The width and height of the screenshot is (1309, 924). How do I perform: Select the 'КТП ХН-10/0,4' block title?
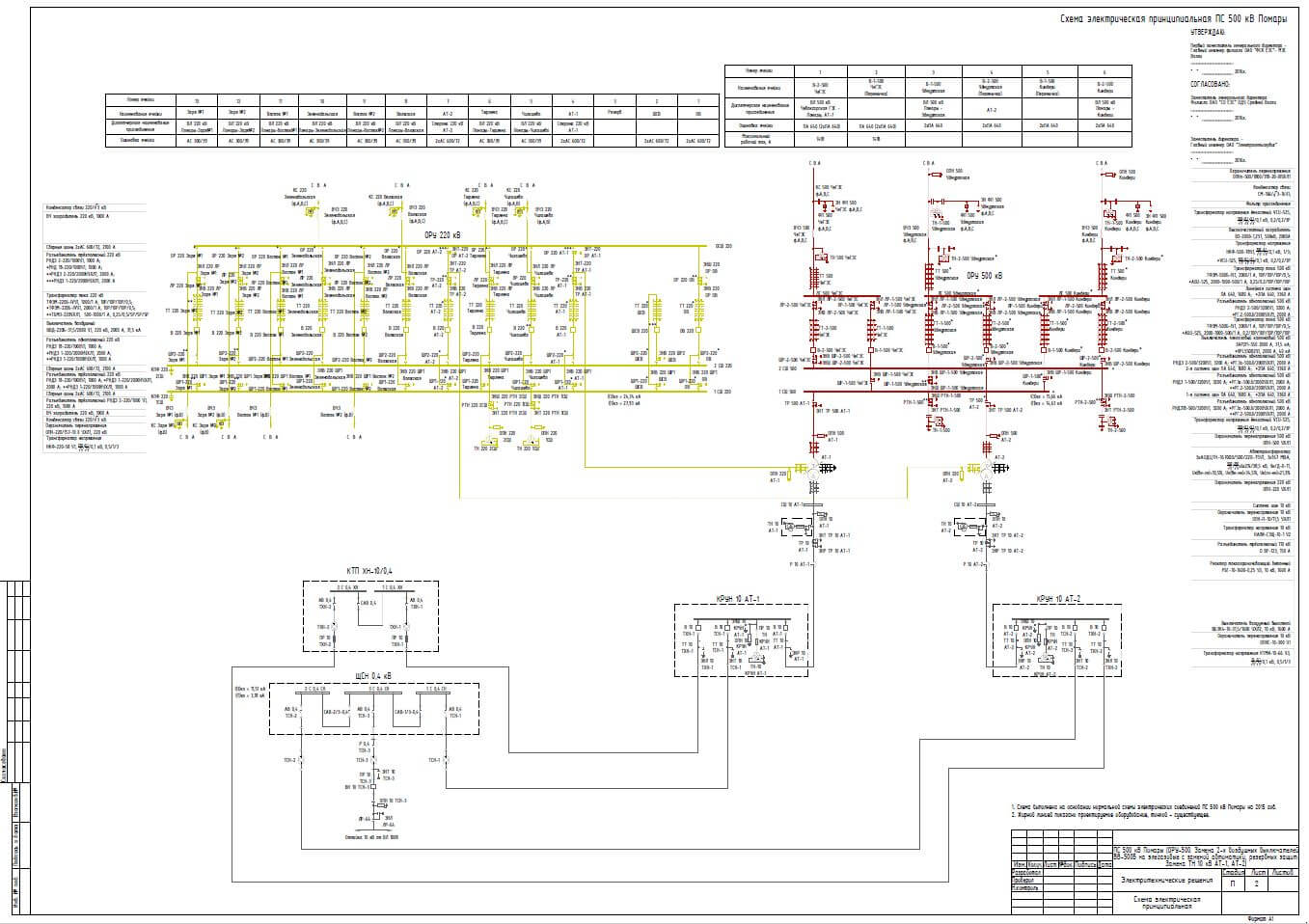[x=368, y=573]
